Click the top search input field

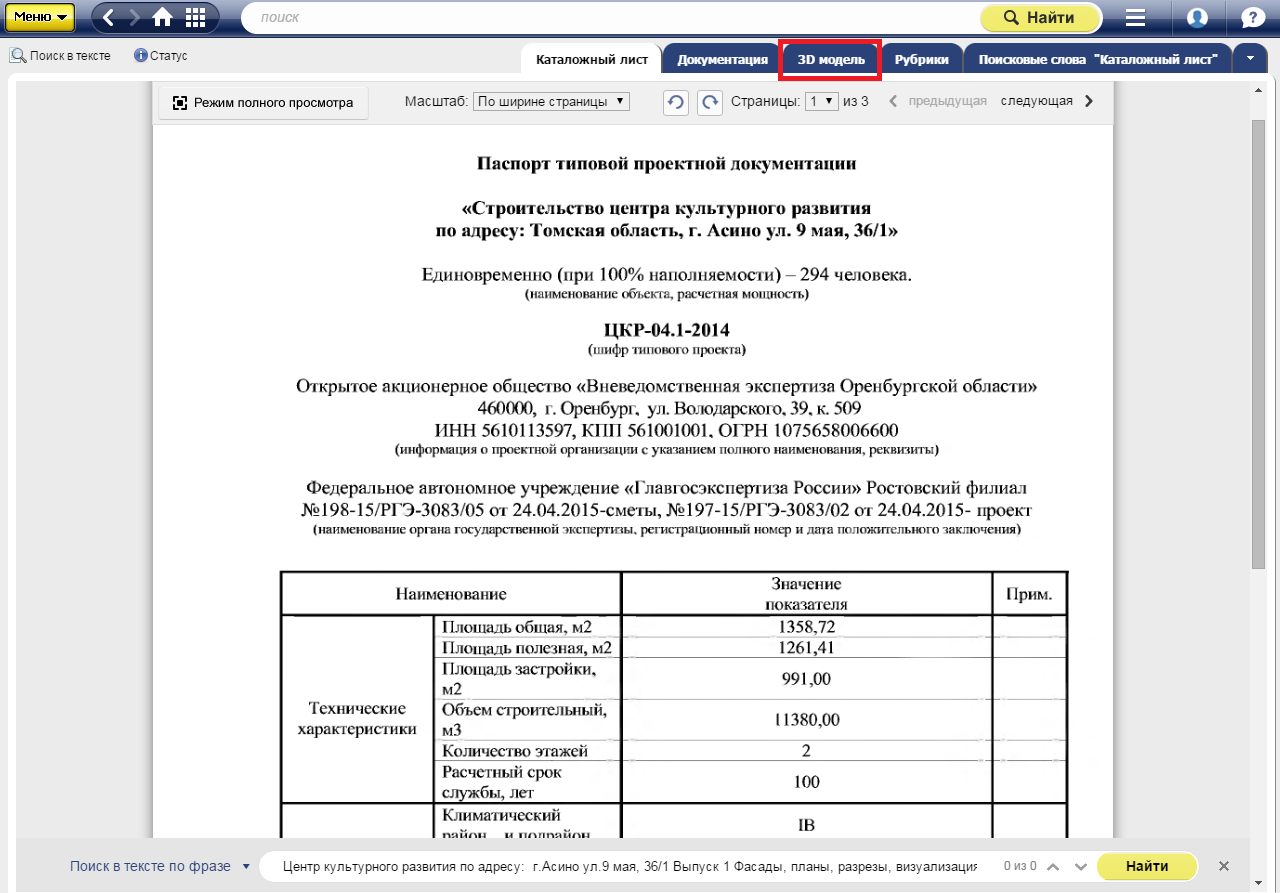(610, 18)
